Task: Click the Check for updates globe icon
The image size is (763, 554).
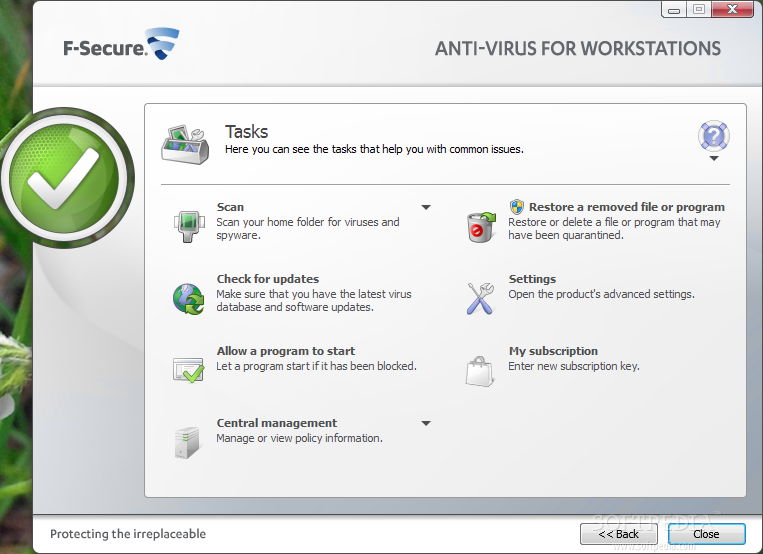Action: pos(189,299)
